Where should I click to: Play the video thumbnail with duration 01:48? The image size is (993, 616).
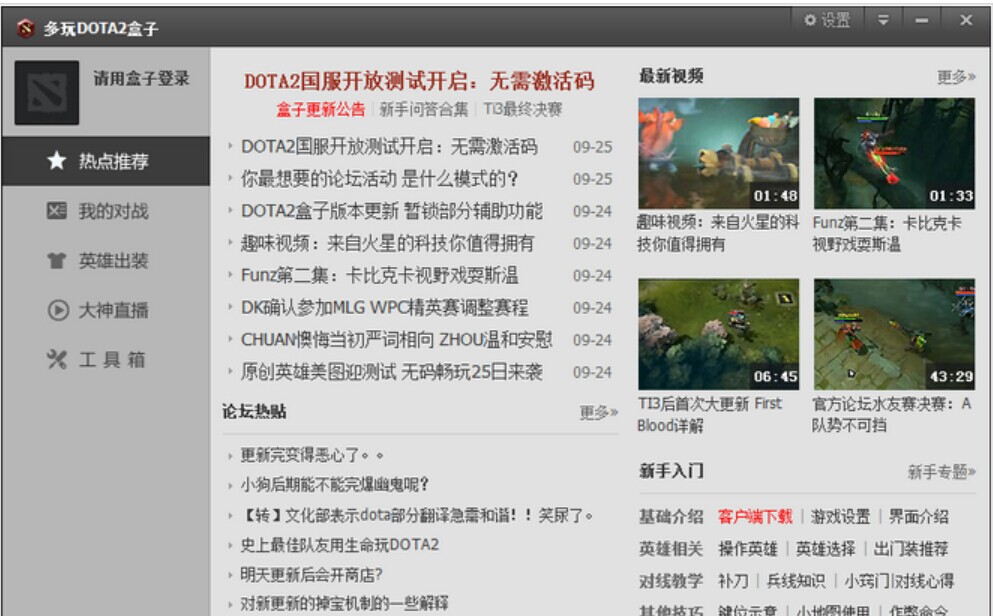718,153
